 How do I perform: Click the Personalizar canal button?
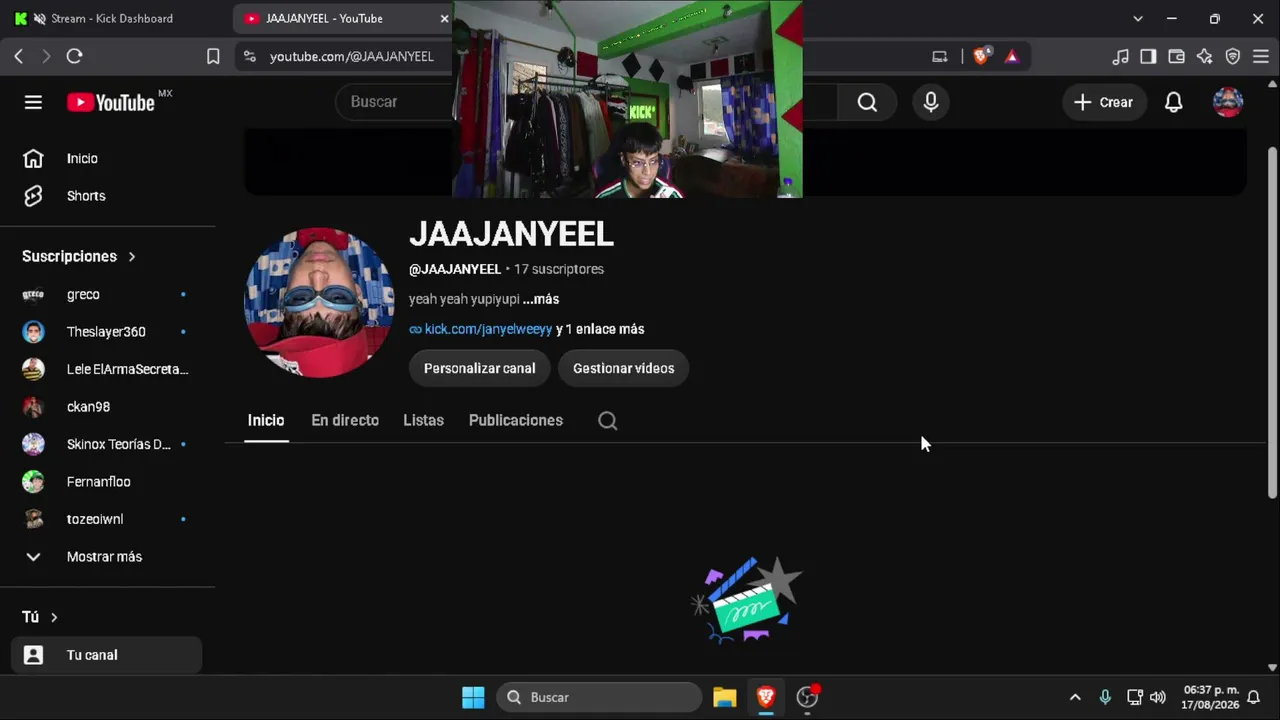pos(480,368)
